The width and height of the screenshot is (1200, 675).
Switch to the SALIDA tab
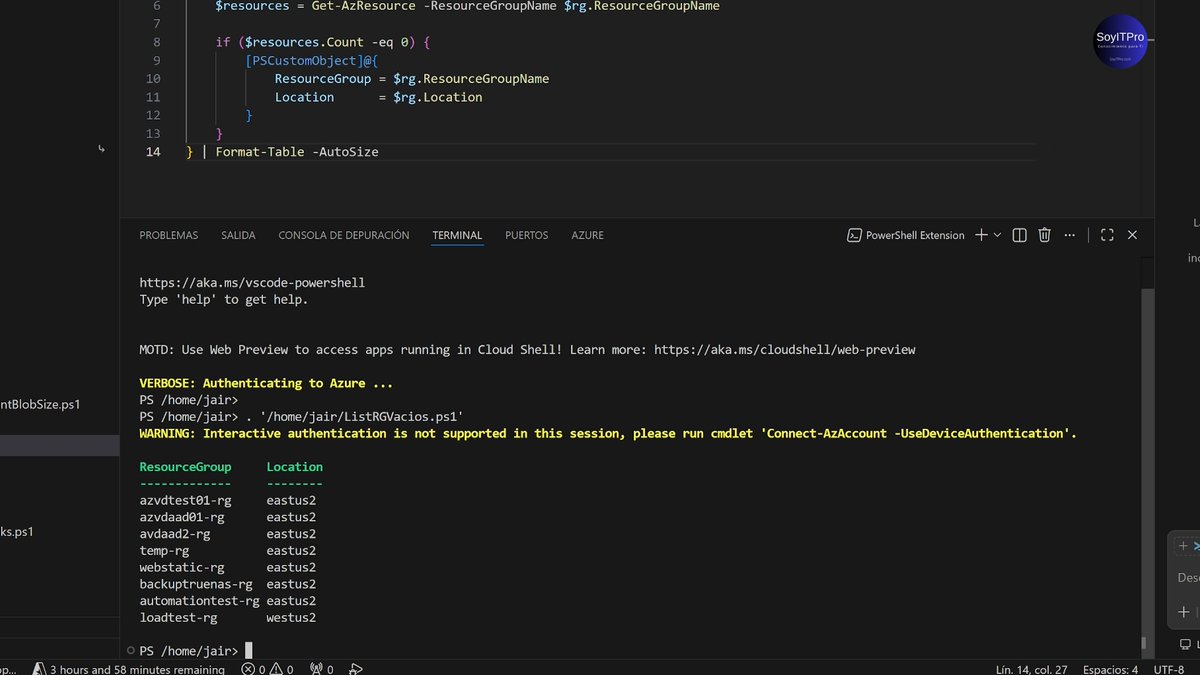(x=238, y=235)
